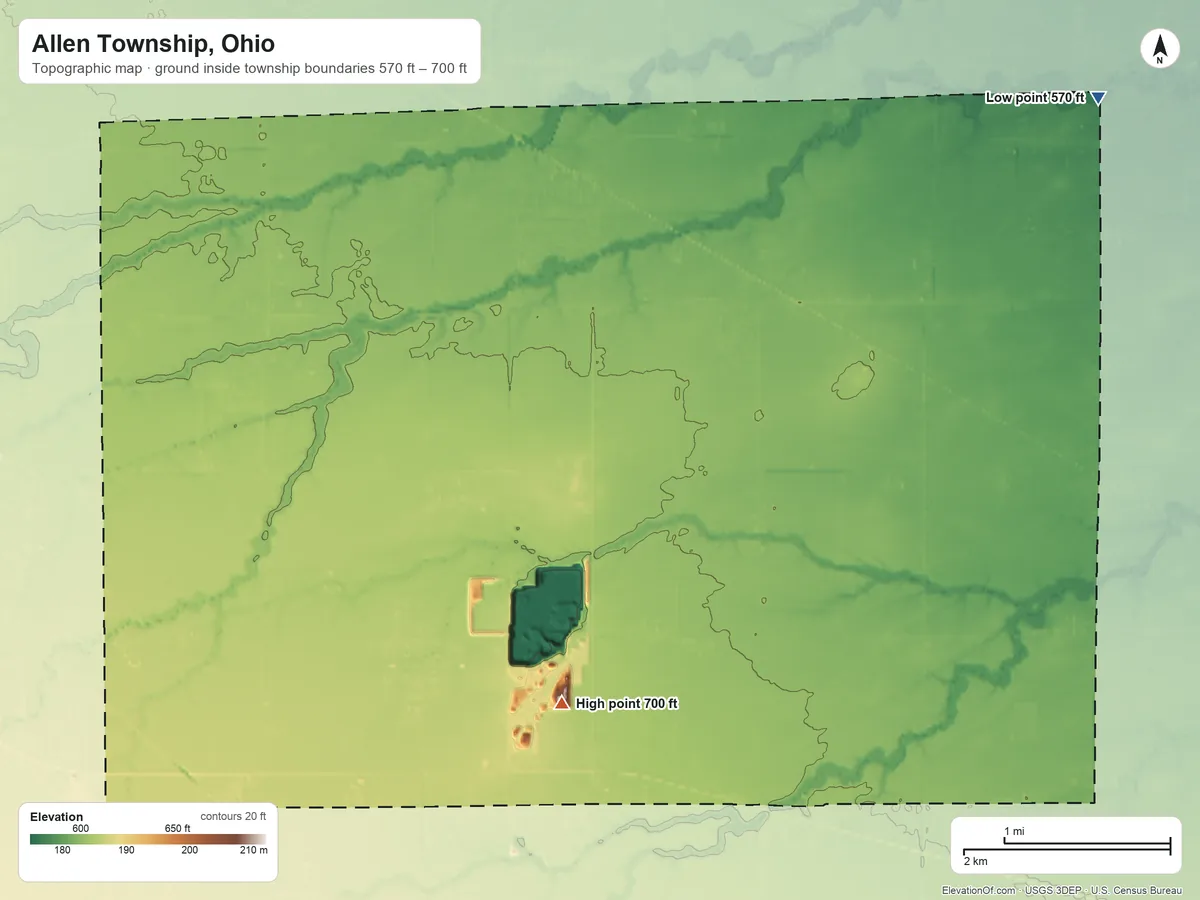This screenshot has height=900, width=1200.
Task: Click the '1 mi' scale bar label
Action: point(1014,832)
